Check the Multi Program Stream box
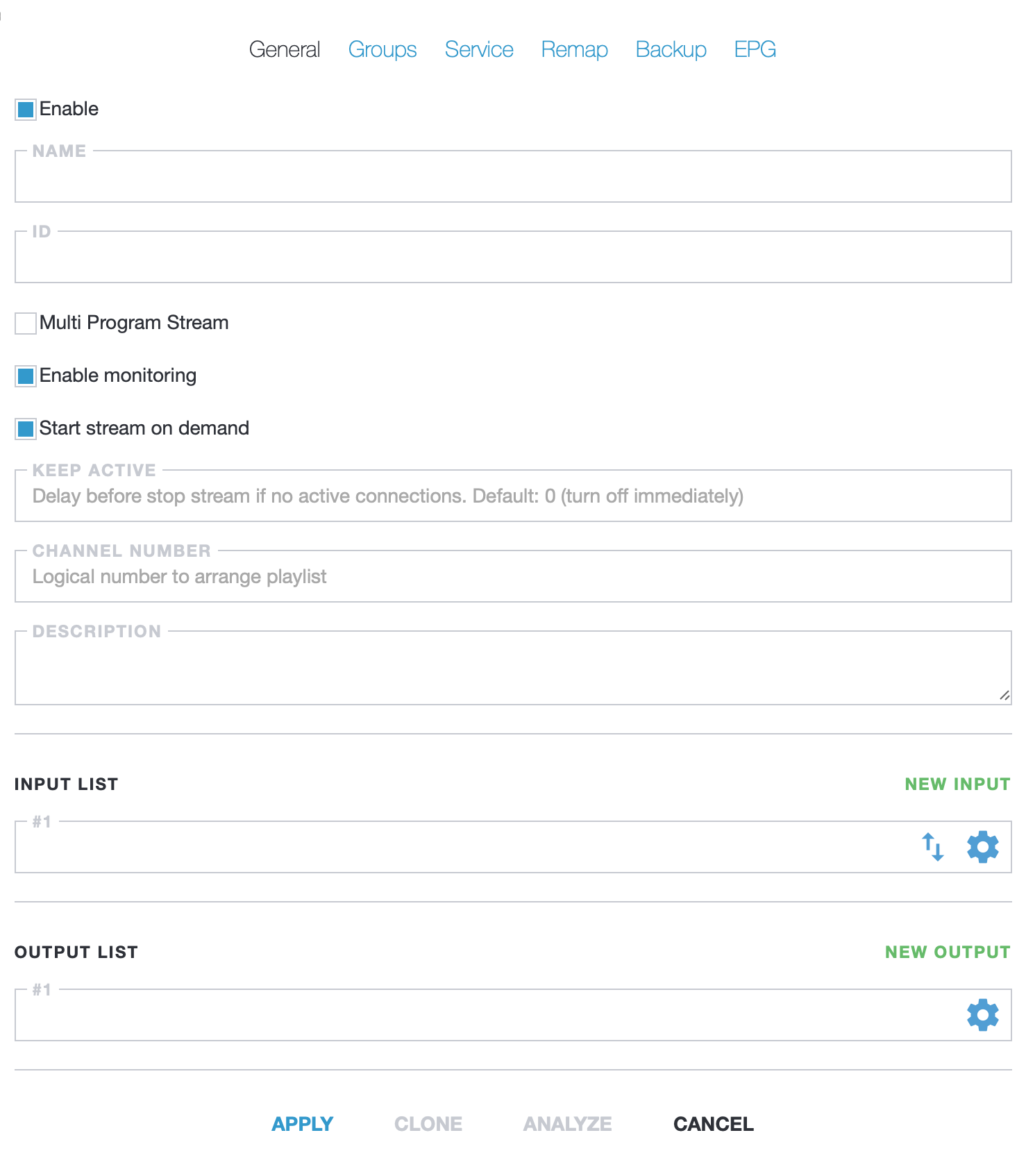This screenshot has height=1176, width=1026. click(x=26, y=324)
